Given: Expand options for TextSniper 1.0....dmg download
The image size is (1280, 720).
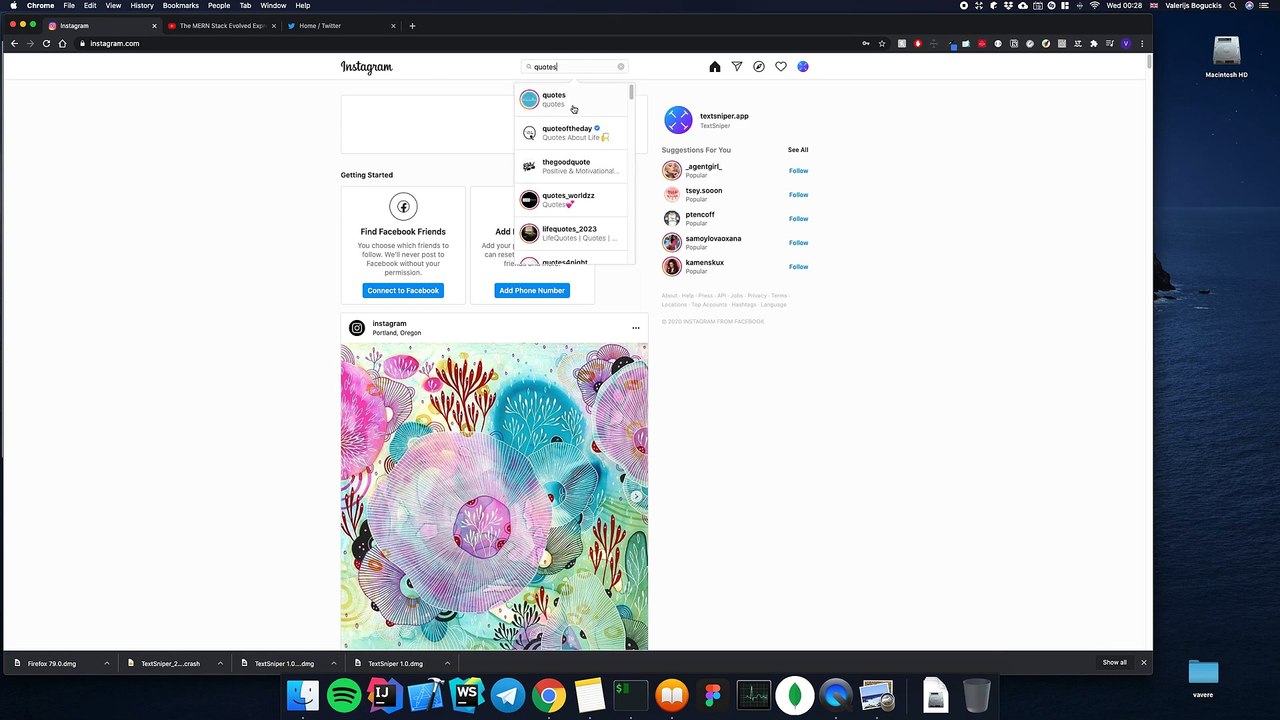Looking at the screenshot, I should (x=334, y=663).
